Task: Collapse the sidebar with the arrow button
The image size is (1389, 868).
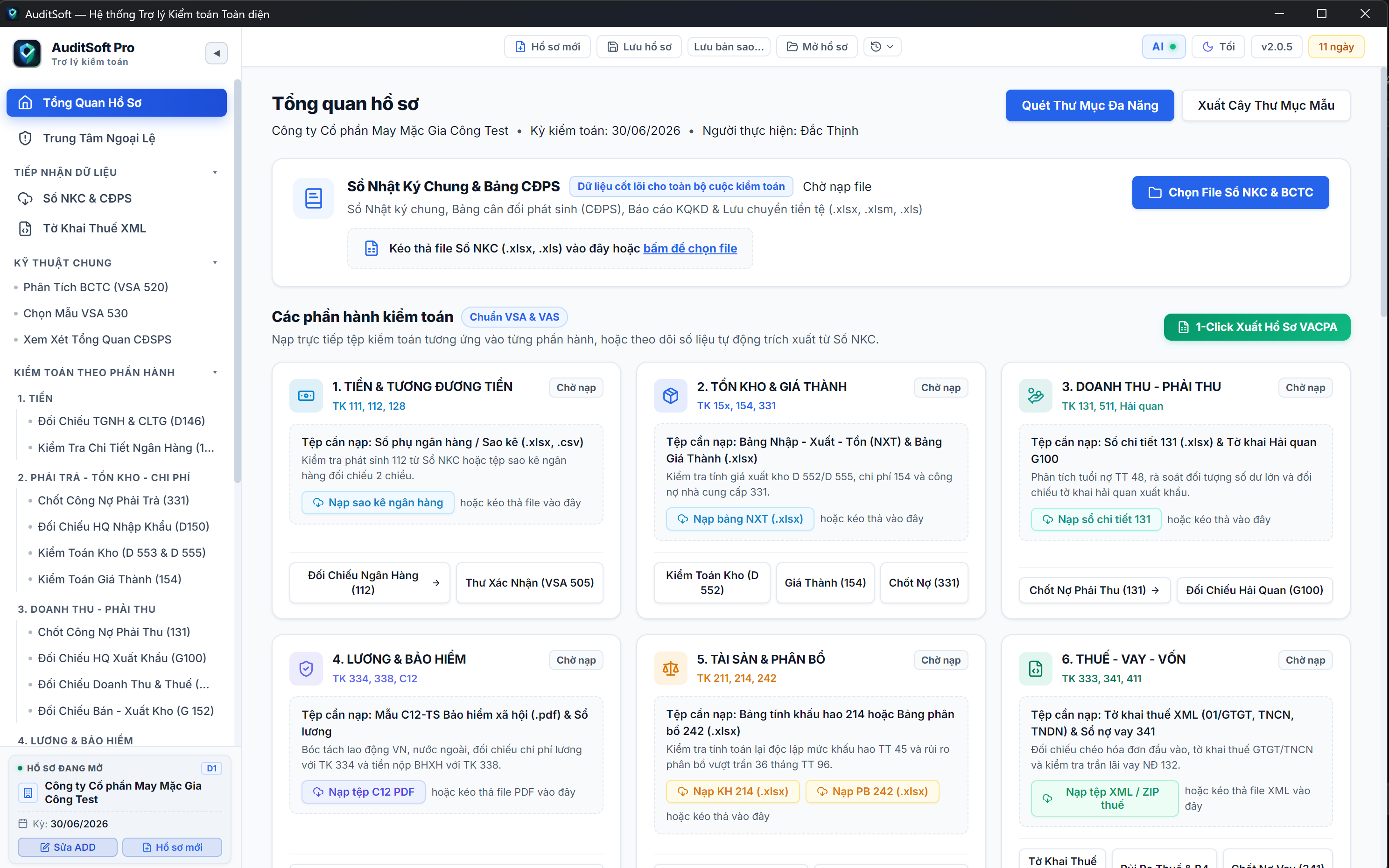Action: pyautogui.click(x=217, y=53)
